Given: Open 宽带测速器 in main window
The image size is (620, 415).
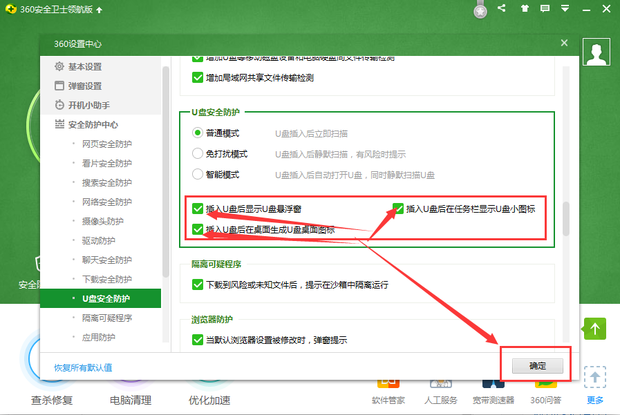Looking at the screenshot, I should [493, 400].
